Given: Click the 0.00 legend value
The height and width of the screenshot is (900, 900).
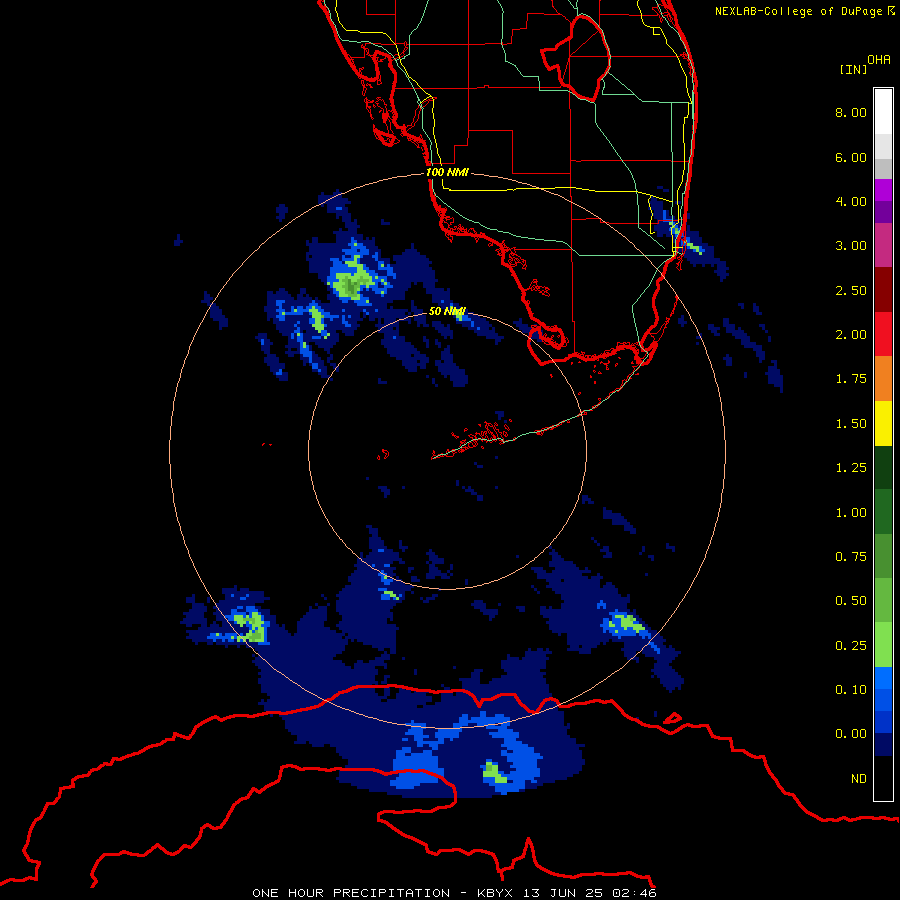Looking at the screenshot, I should tap(851, 734).
